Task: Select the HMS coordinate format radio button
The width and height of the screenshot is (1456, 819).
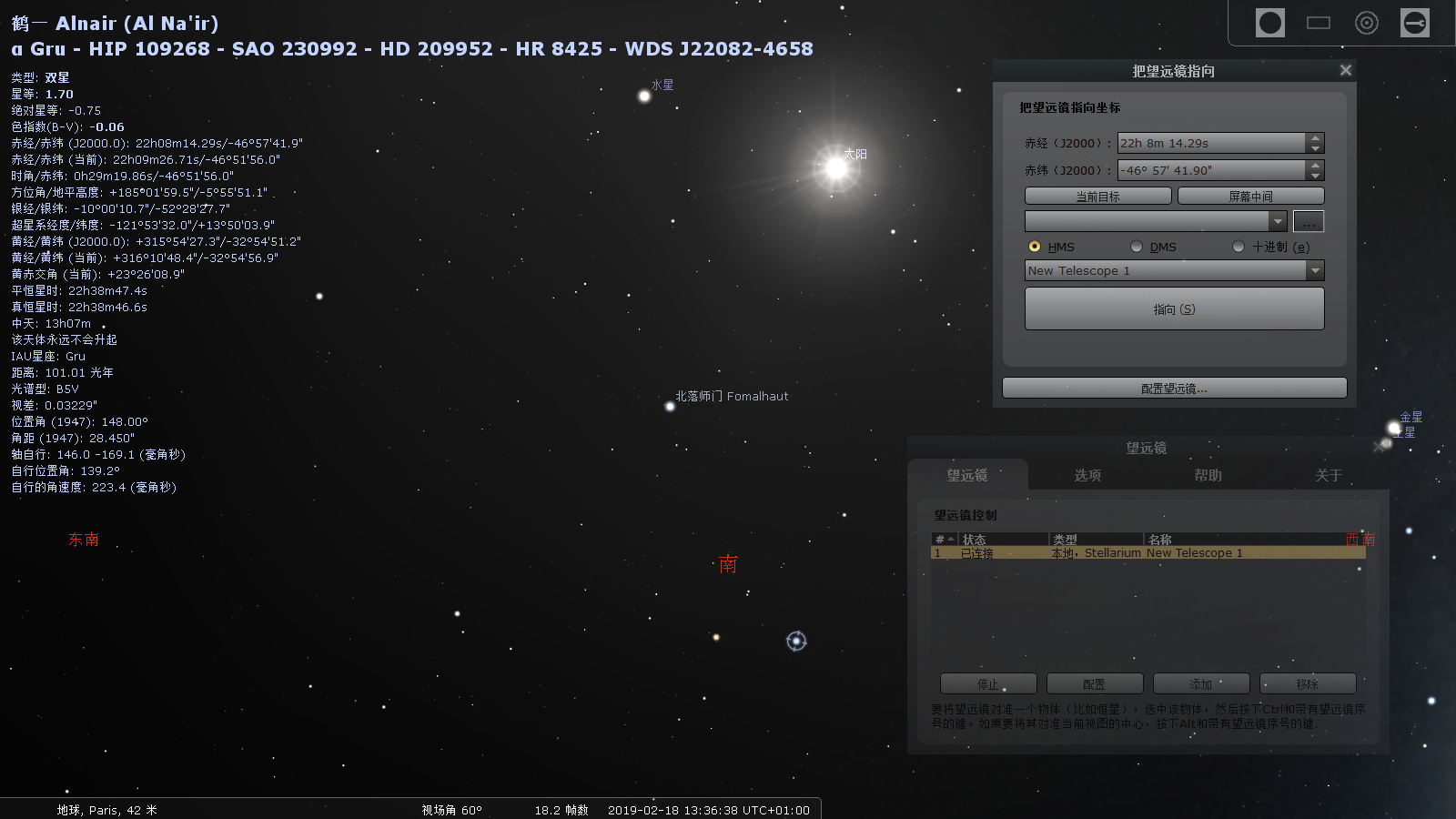Action: (1035, 247)
